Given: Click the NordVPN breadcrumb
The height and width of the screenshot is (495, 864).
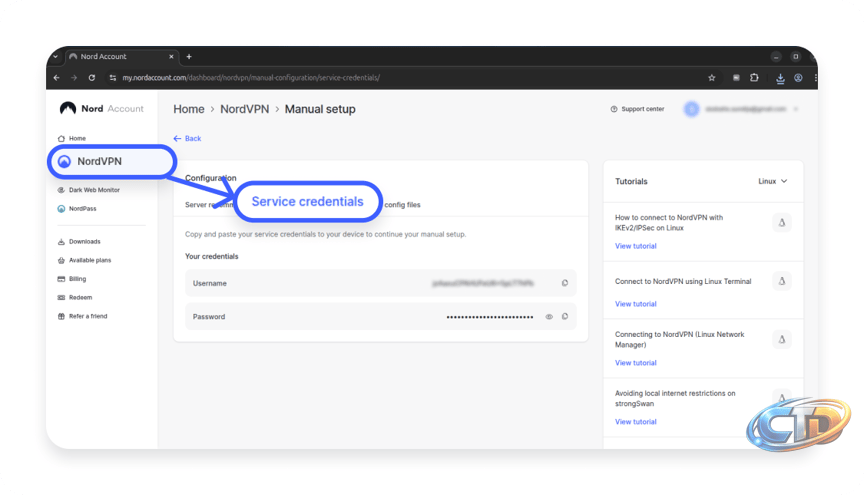Looking at the screenshot, I should pos(245,109).
